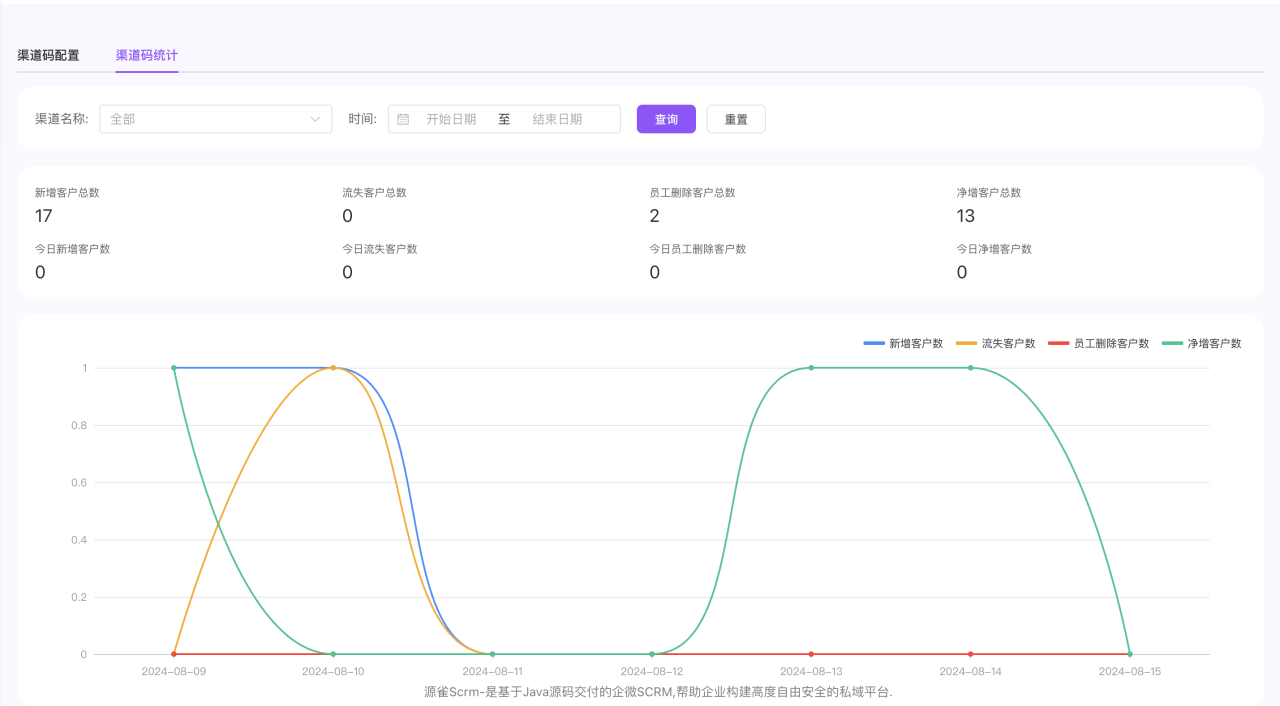Image resolution: width=1280 pixels, height=706 pixels.
Task: Click the 结束日期 end date field
Action: pos(557,119)
